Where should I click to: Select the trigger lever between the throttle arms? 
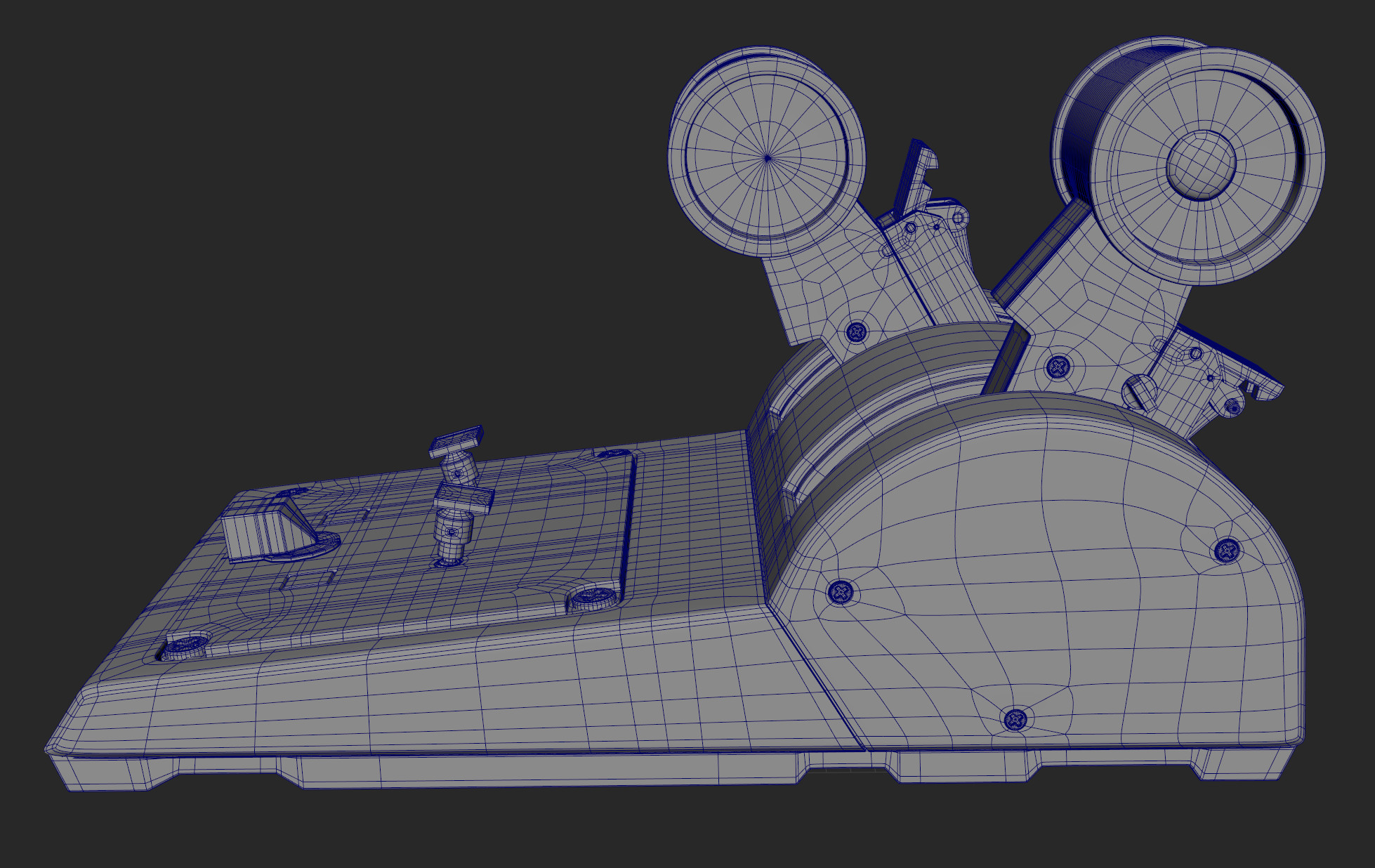point(913,183)
